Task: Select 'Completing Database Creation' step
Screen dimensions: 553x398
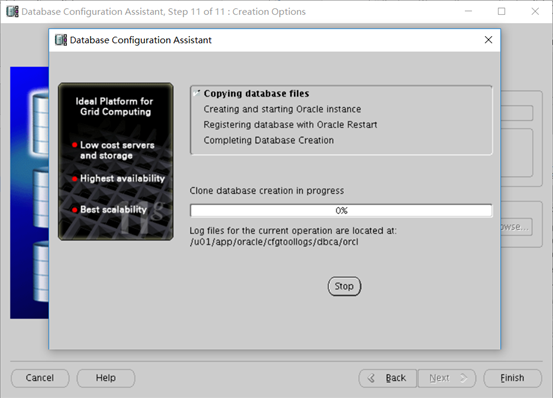Action: [x=268, y=140]
